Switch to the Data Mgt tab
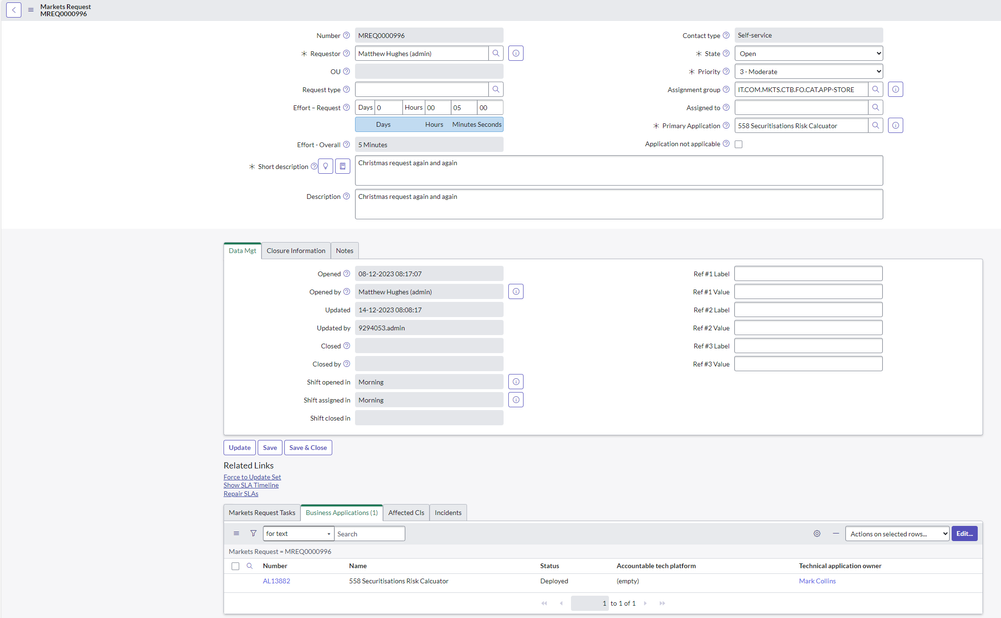Screen dimensions: 1001x618 [x=243, y=251]
